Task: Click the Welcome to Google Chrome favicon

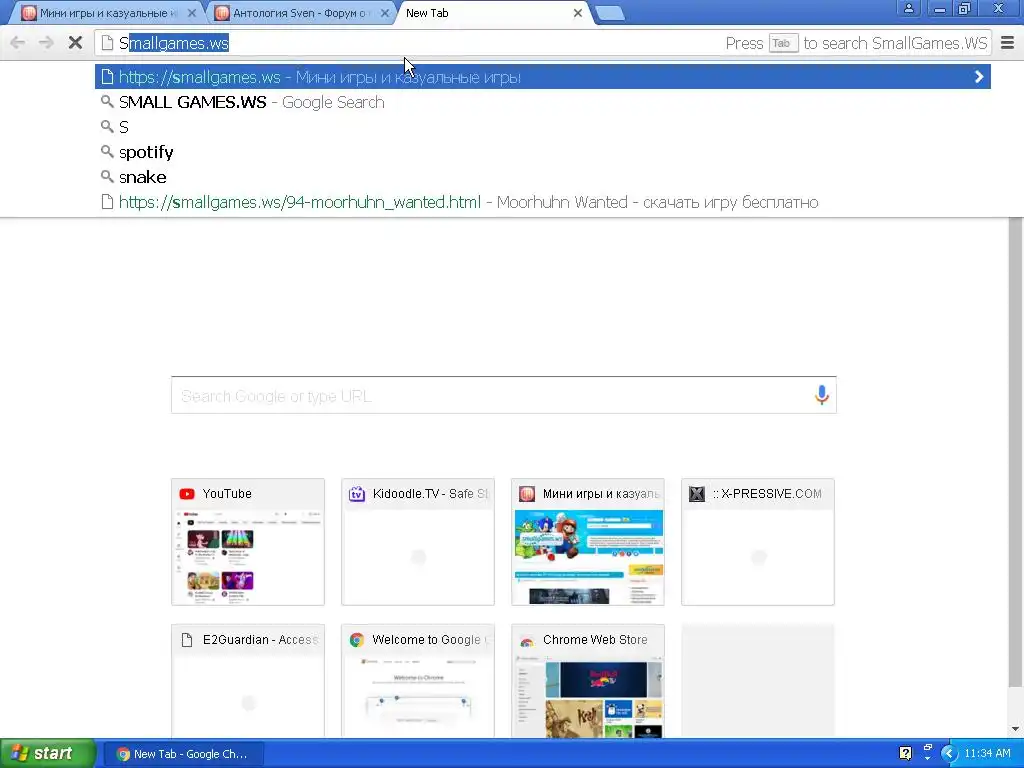Action: [357, 640]
